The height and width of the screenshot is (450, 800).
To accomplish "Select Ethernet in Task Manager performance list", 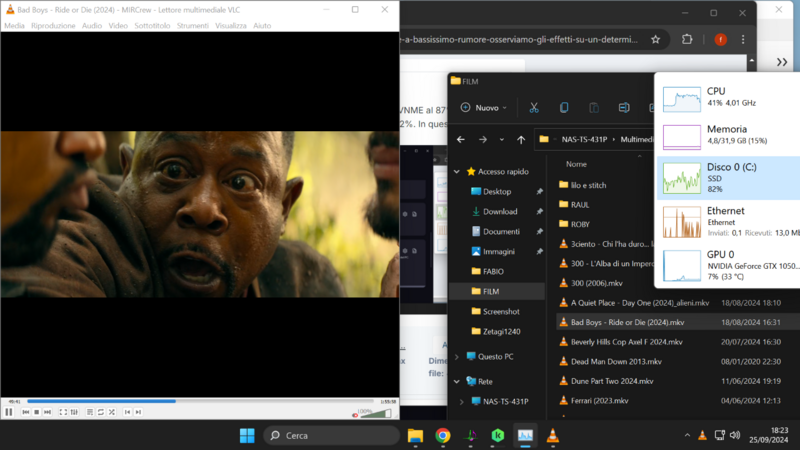I will click(725, 217).
